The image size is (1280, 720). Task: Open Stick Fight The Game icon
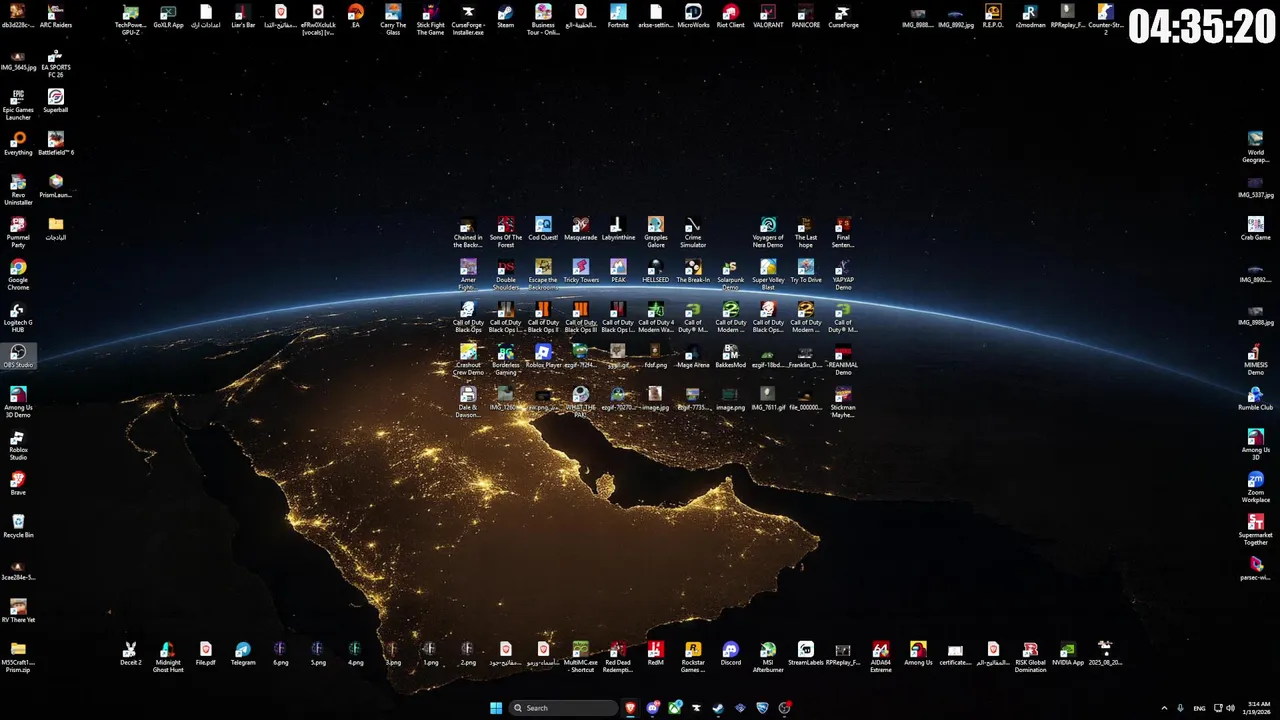pos(430,19)
